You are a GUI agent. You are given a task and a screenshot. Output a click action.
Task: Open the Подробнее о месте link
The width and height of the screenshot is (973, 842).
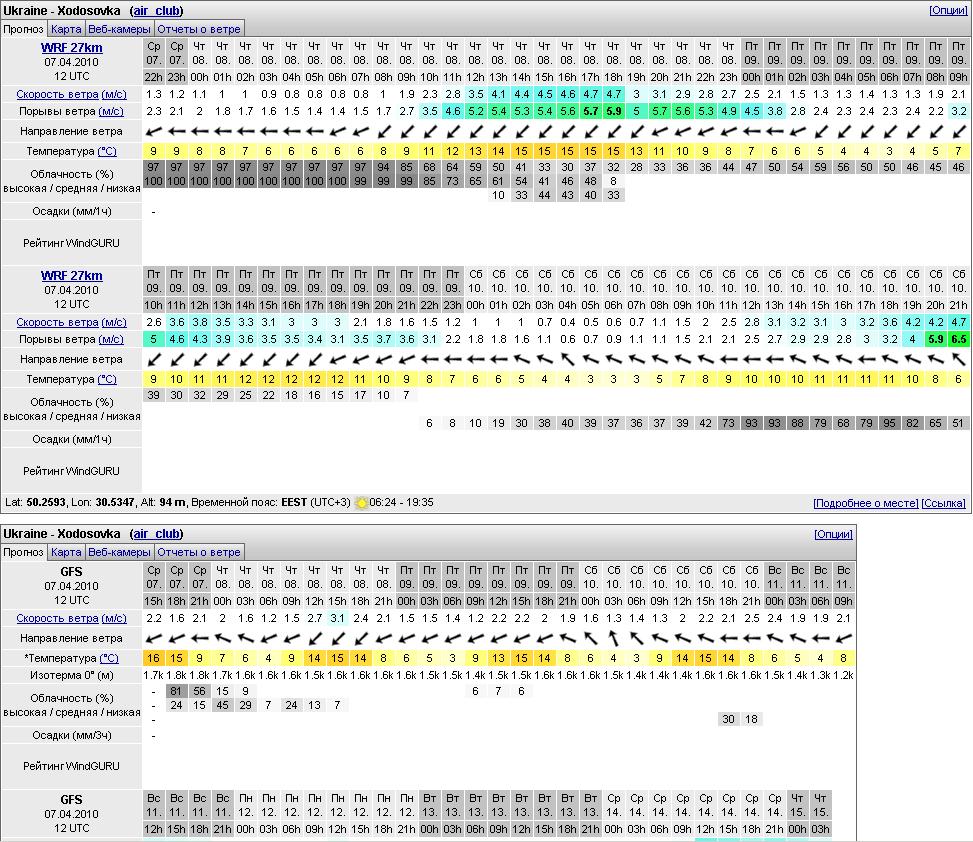pos(865,503)
